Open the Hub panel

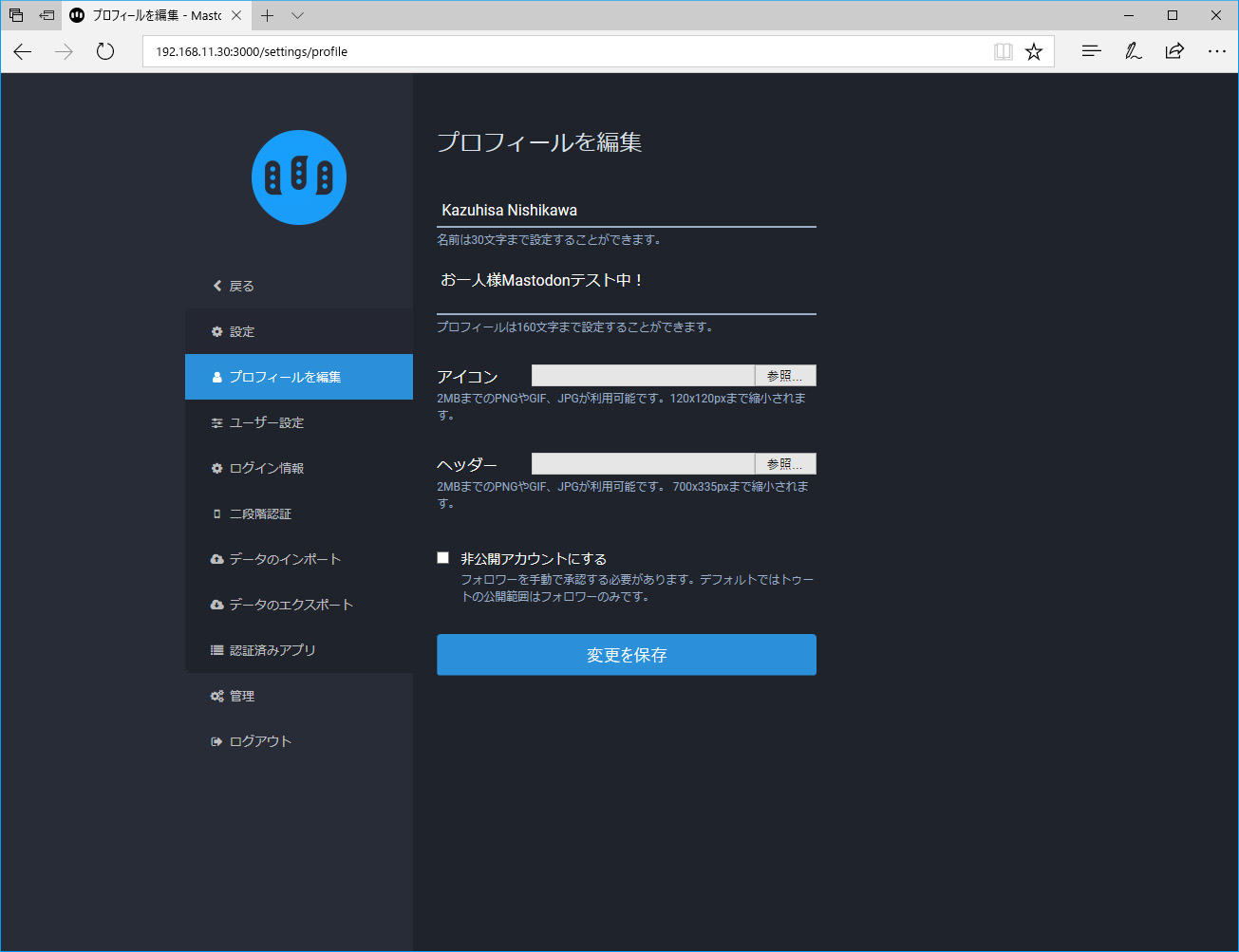(x=1091, y=51)
